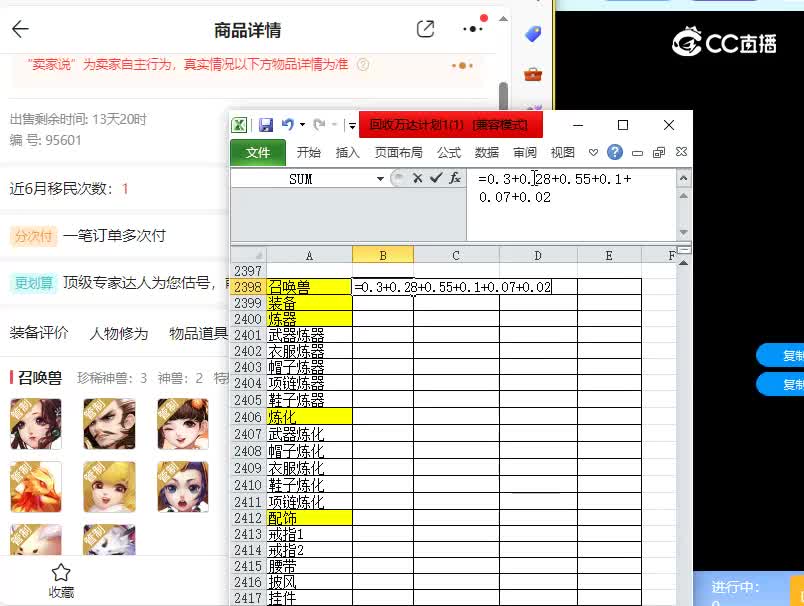Switch to the 公式 ribbon tab
Viewport: 804px width, 606px height.
448,152
